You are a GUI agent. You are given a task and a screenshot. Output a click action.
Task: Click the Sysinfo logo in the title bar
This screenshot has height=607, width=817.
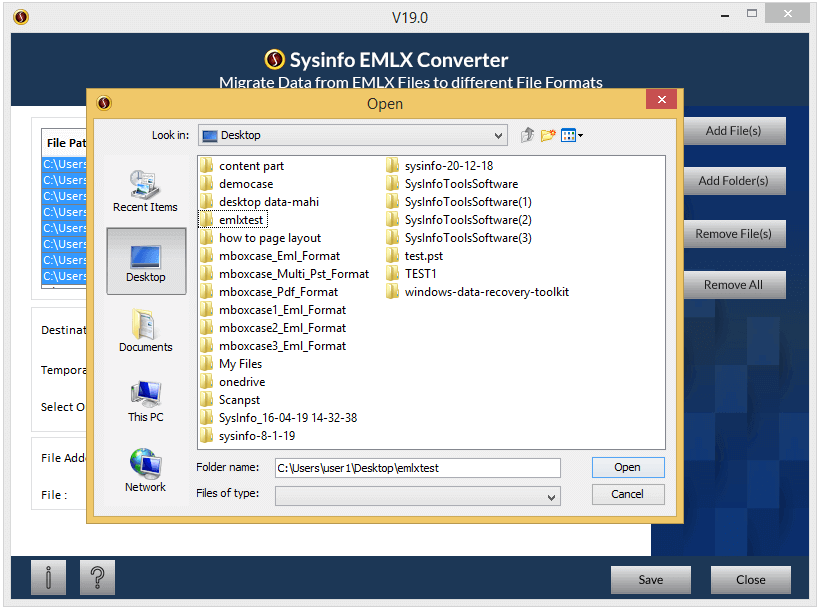point(21,17)
